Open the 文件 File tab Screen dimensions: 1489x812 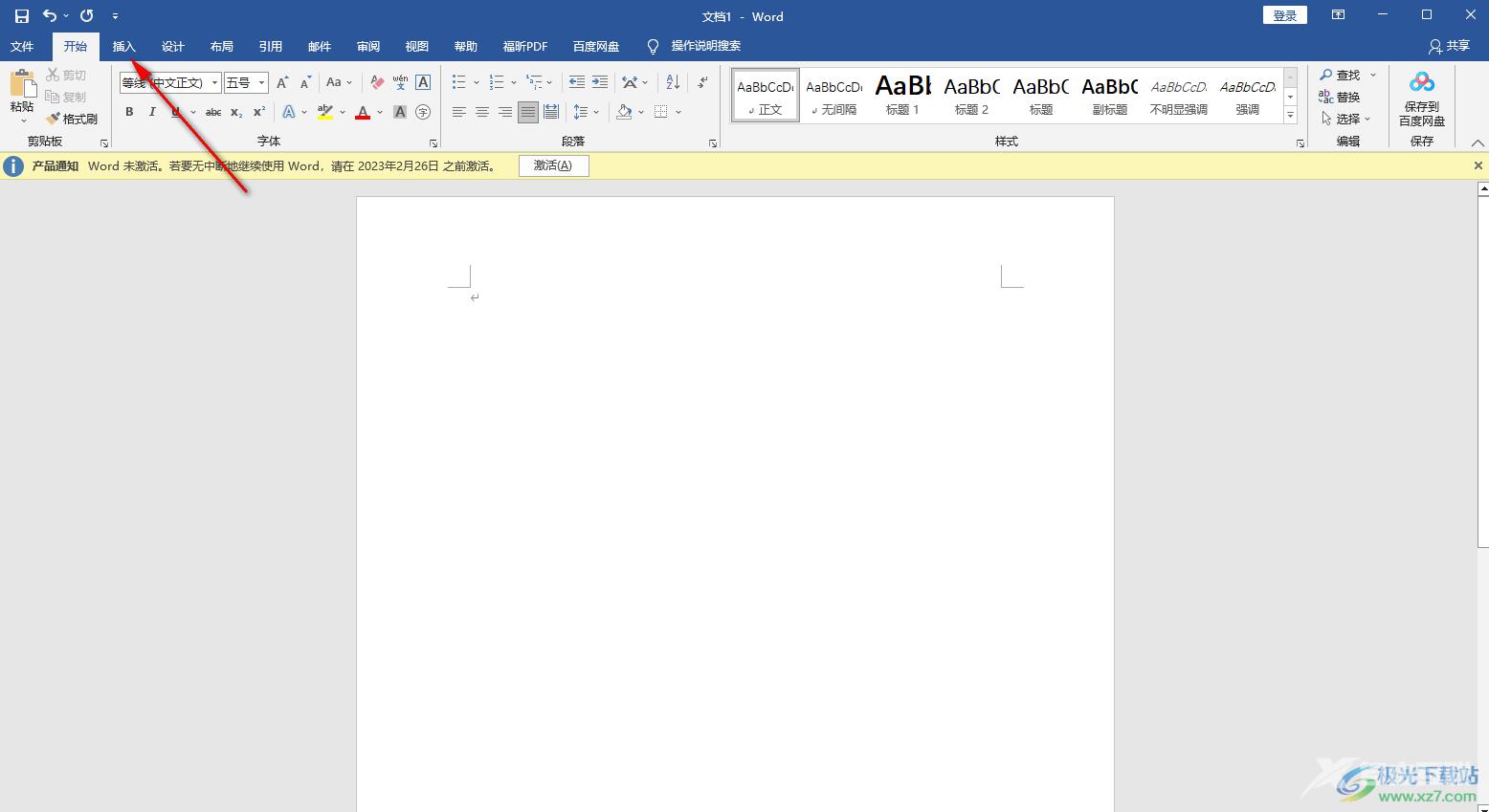(22, 46)
